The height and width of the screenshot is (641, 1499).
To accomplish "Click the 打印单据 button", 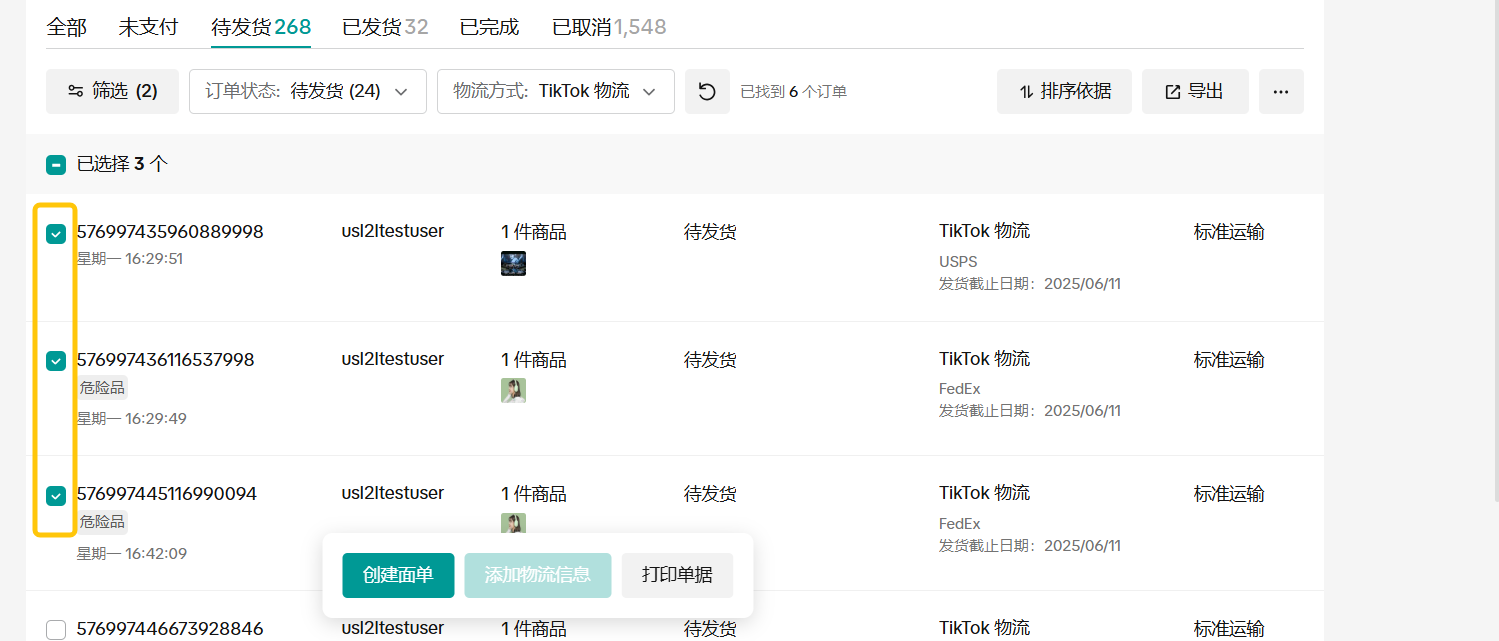I will (677, 575).
